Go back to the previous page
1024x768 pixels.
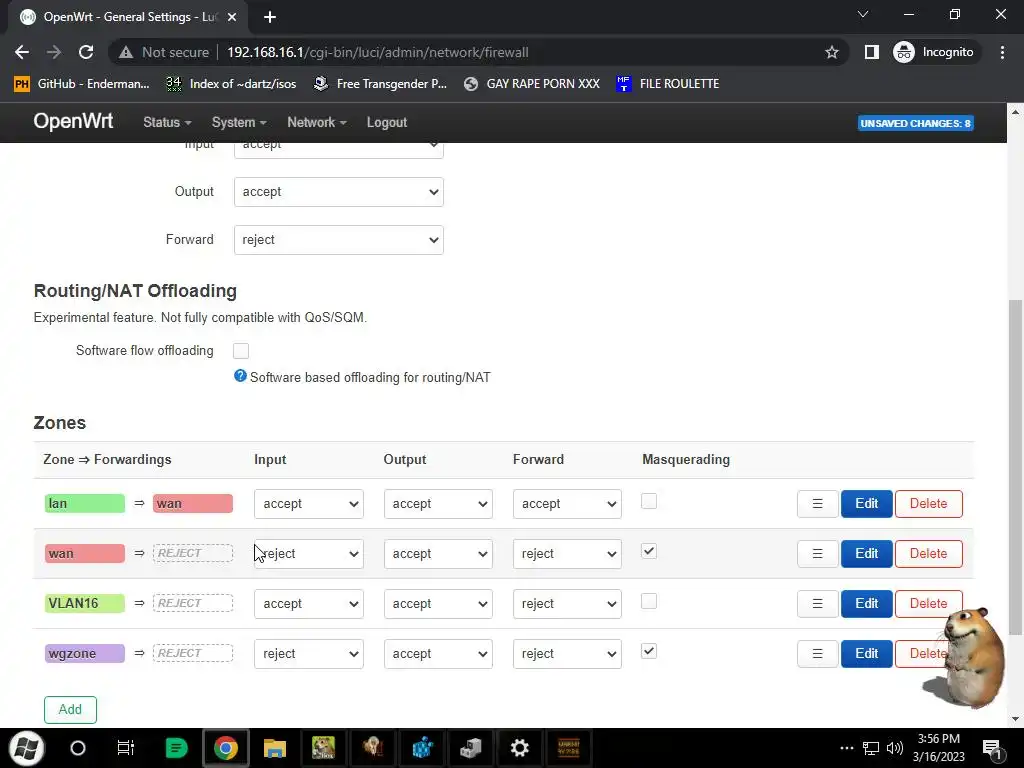pyautogui.click(x=22, y=52)
